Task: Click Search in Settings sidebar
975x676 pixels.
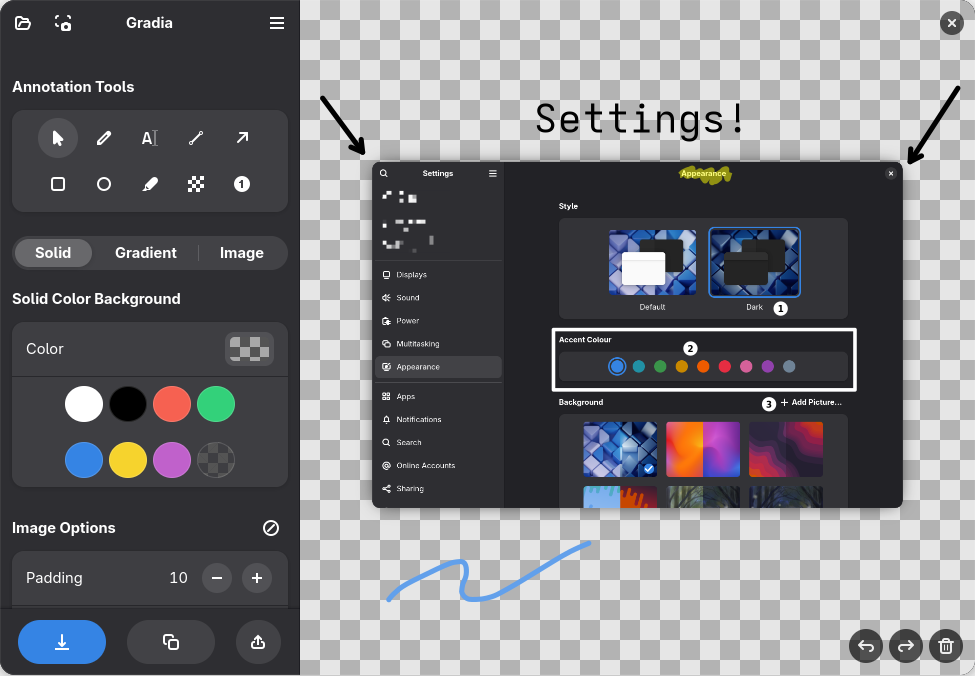Action: point(438,442)
